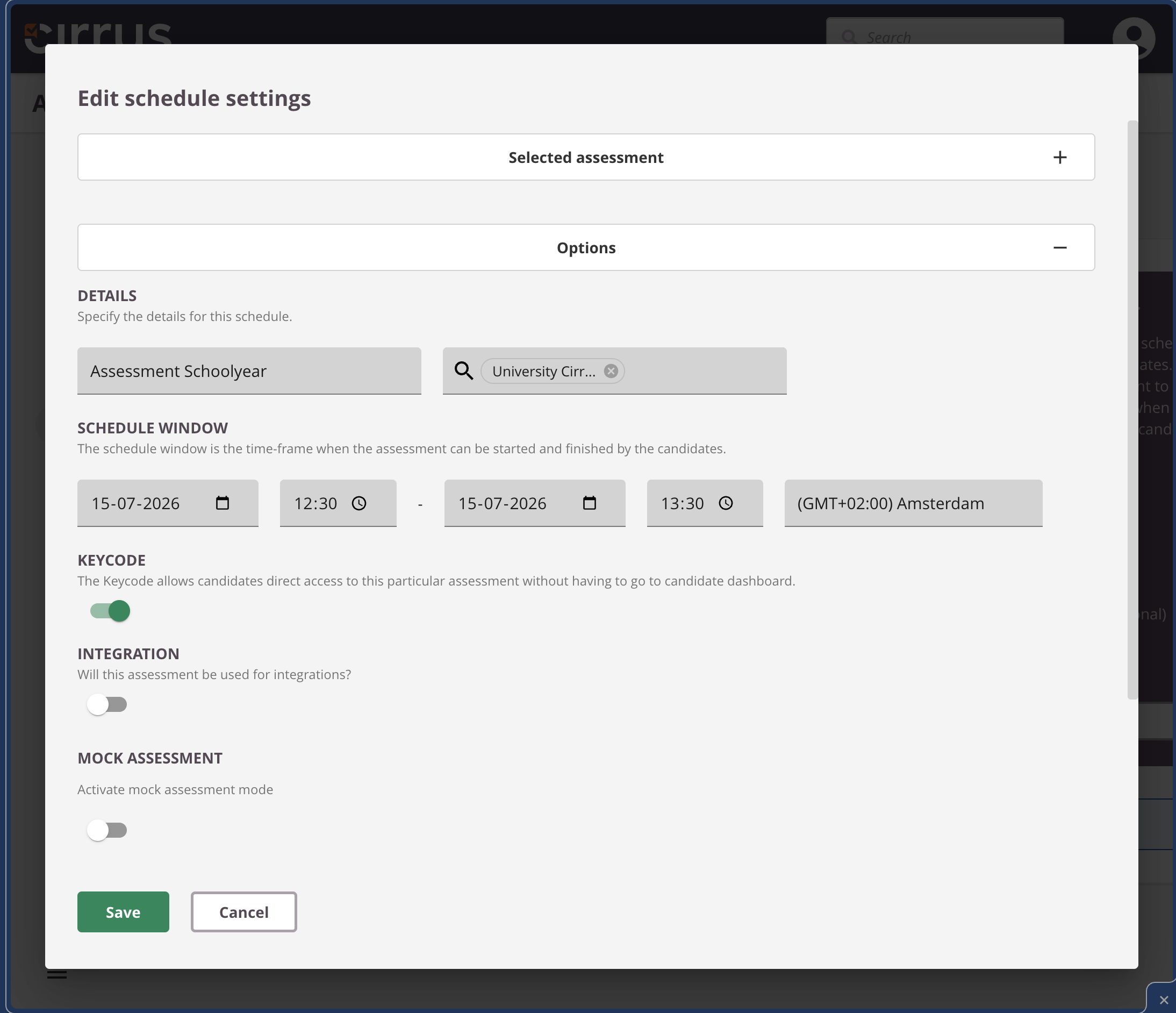Cancel editing schedule settings
Image resolution: width=1176 pixels, height=1013 pixels.
pyautogui.click(x=244, y=912)
